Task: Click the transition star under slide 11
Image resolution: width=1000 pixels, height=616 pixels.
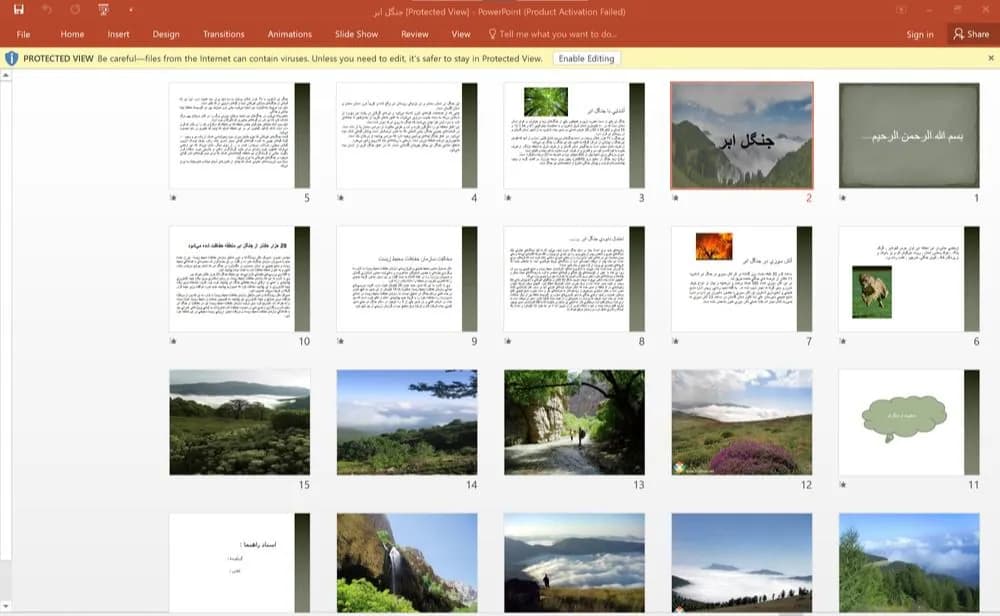Action: tap(842, 485)
